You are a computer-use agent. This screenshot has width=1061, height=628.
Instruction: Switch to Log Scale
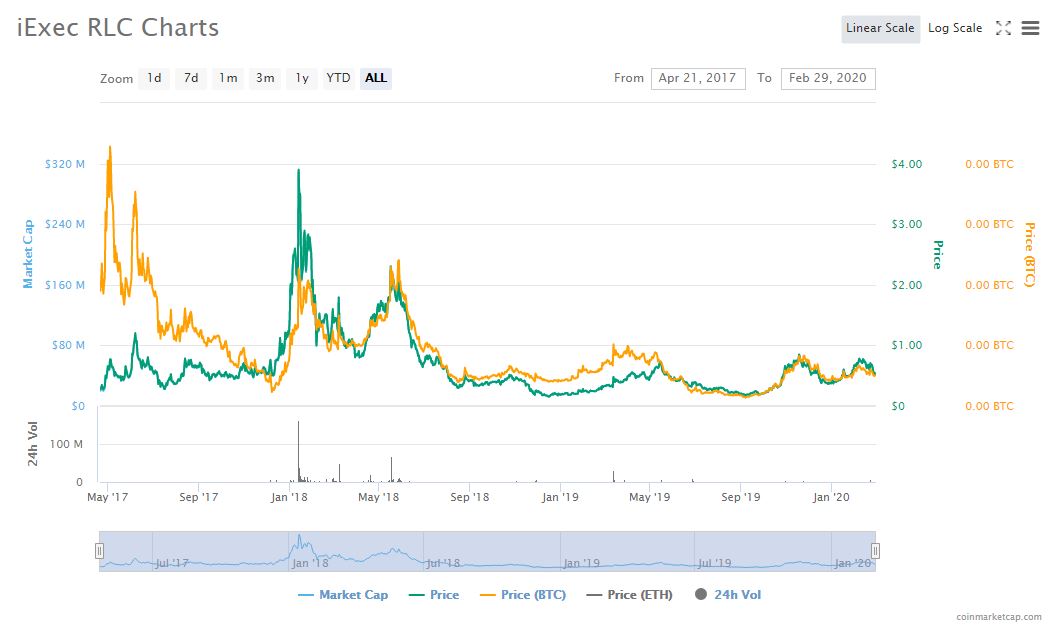click(955, 28)
